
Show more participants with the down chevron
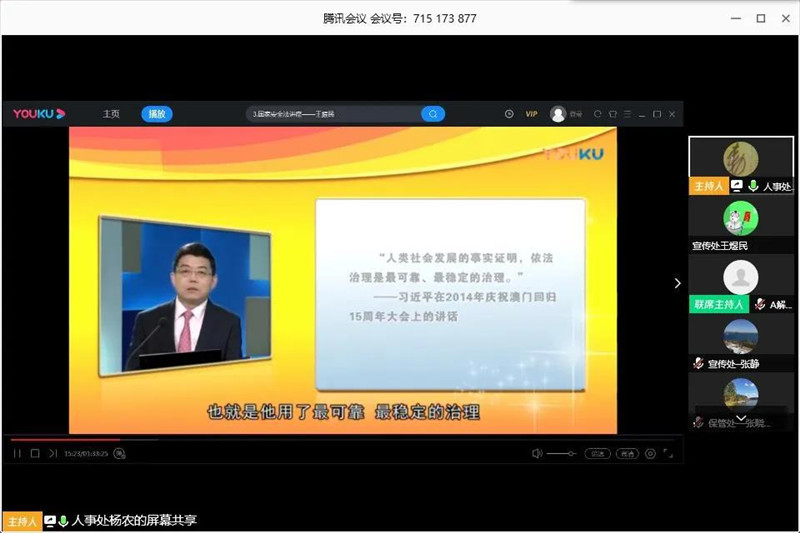point(741,418)
